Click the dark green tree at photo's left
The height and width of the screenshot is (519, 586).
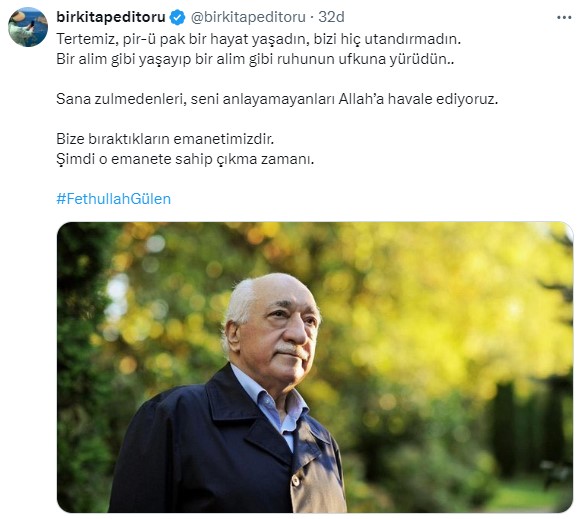point(80,366)
